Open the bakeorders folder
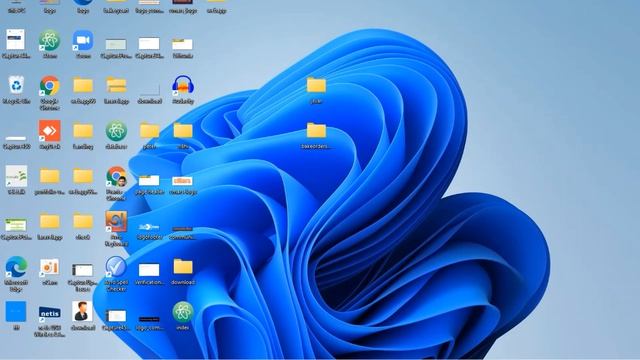This screenshot has height=360, width=640. (x=316, y=131)
